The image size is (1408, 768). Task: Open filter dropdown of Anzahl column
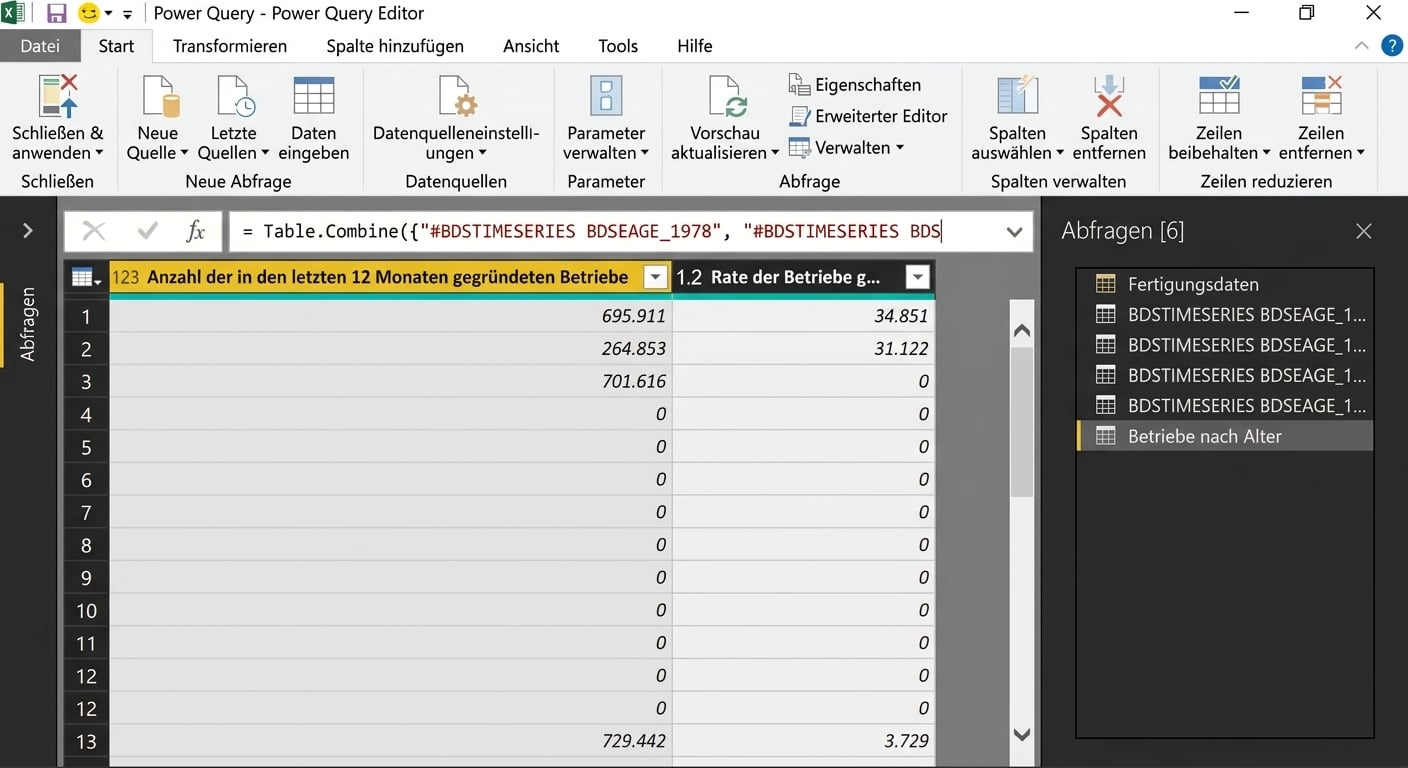(655, 278)
